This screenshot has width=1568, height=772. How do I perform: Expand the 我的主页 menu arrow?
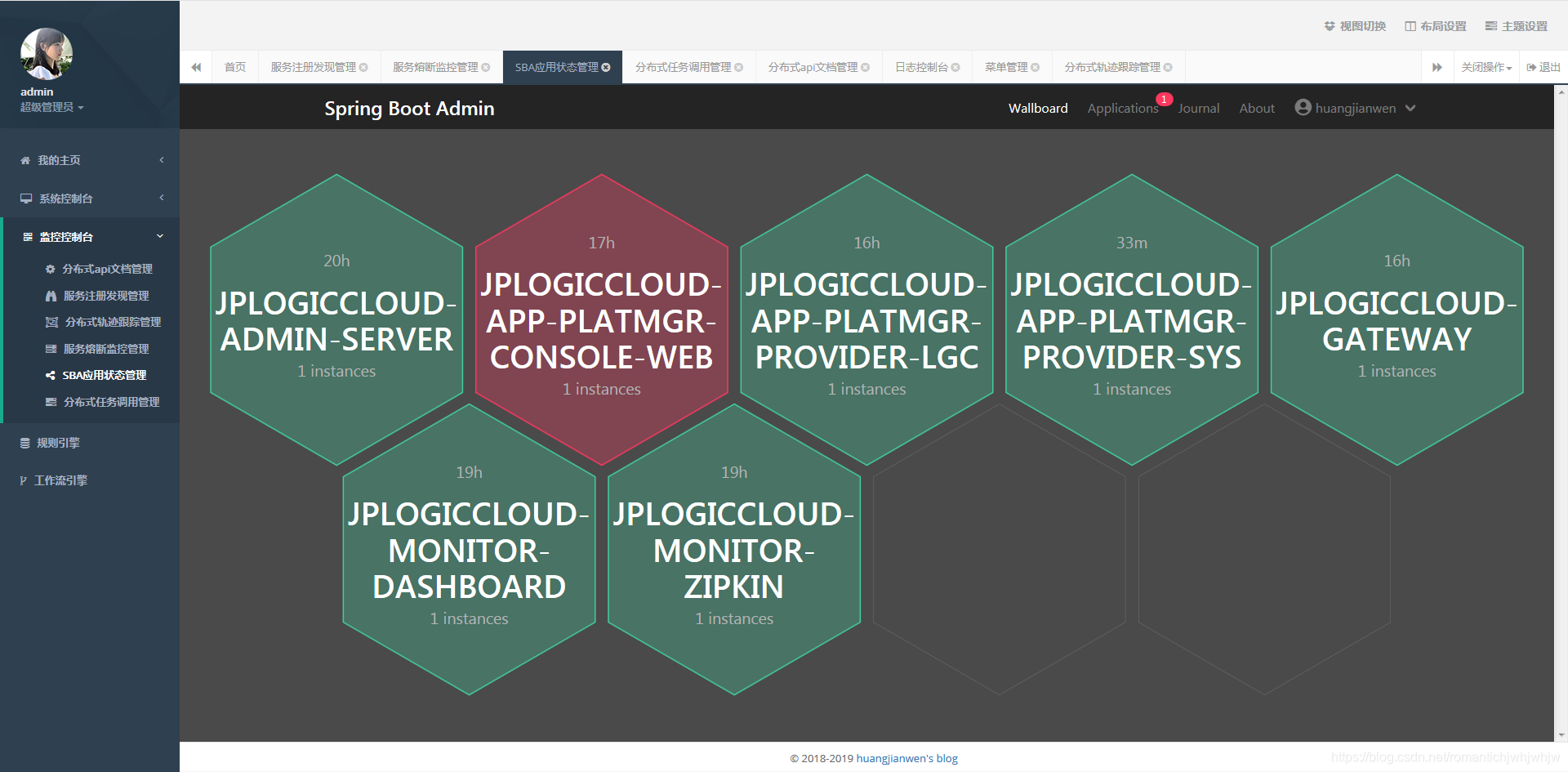162,160
